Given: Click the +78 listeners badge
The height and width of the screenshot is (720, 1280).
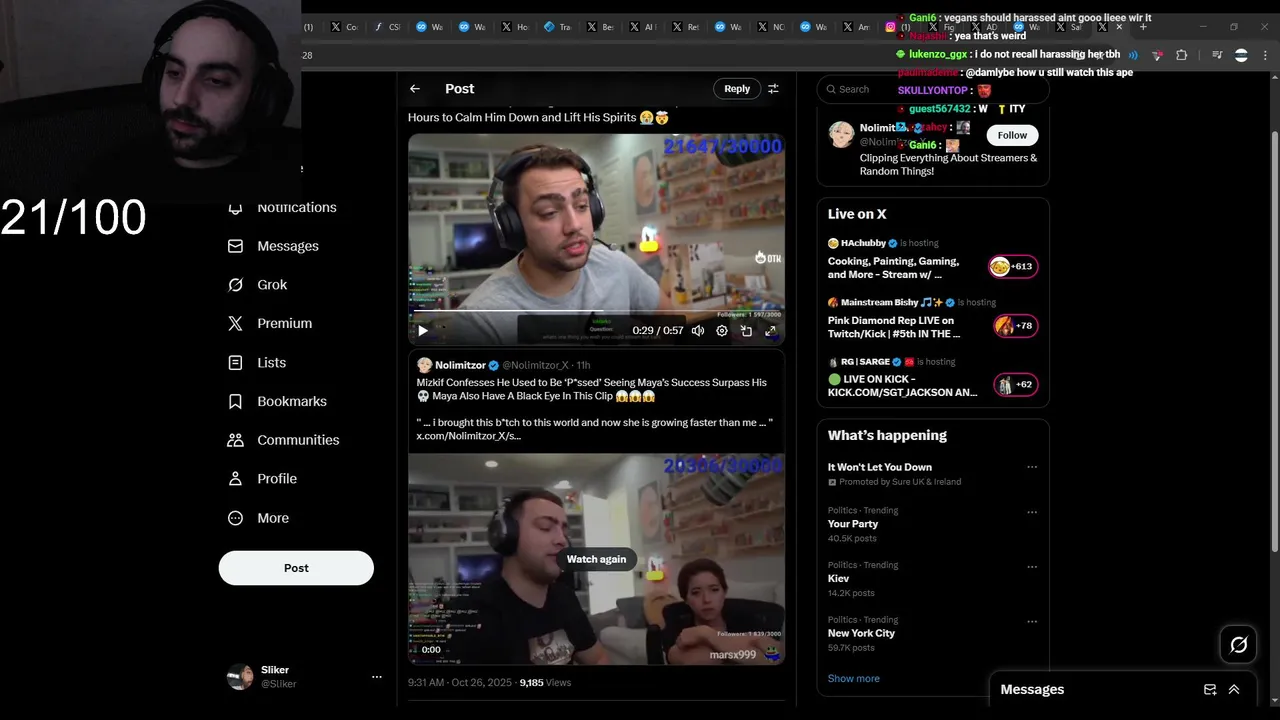Looking at the screenshot, I should coord(1015,325).
